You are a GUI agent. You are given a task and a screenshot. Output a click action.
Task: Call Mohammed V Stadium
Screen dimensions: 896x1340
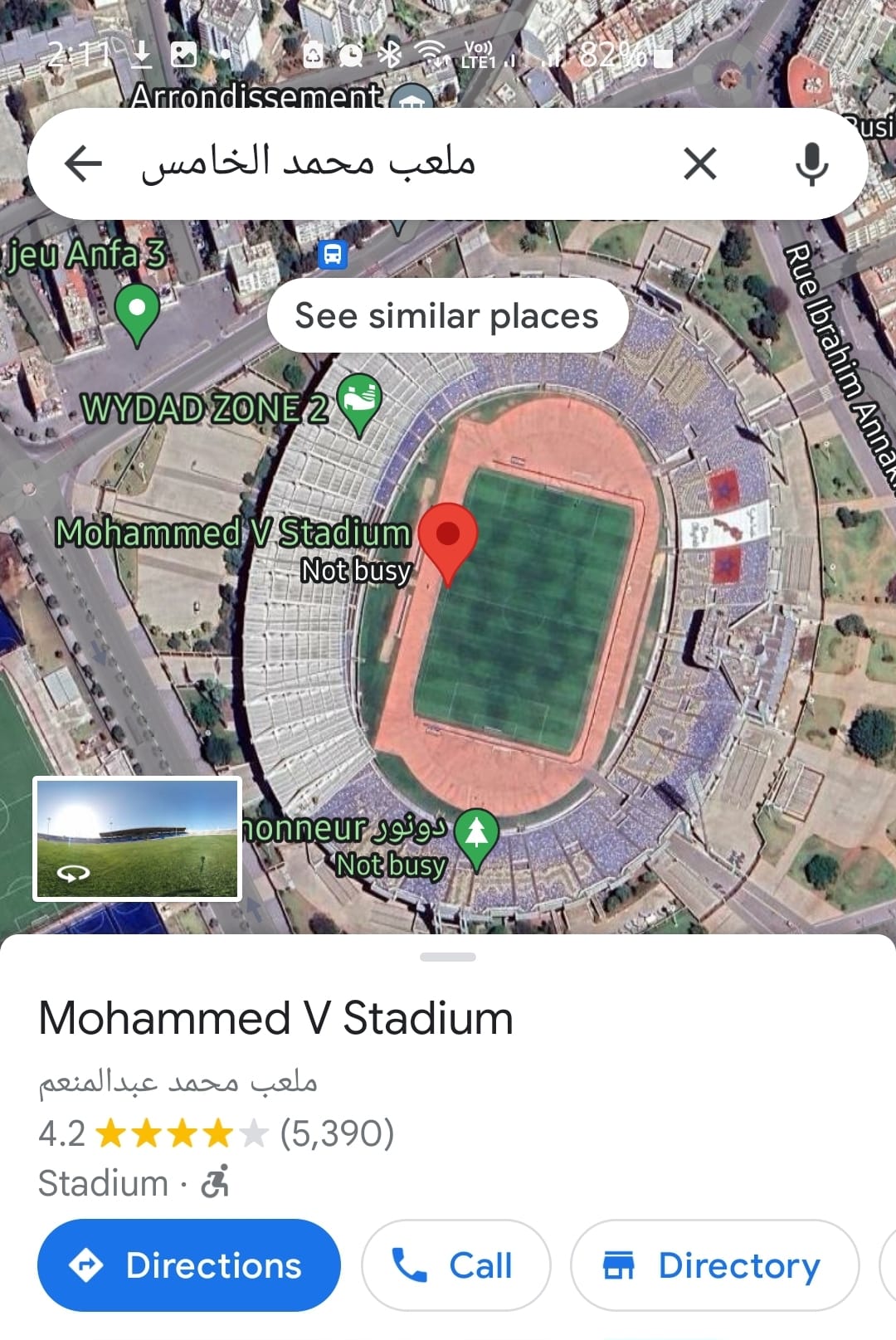(455, 1265)
